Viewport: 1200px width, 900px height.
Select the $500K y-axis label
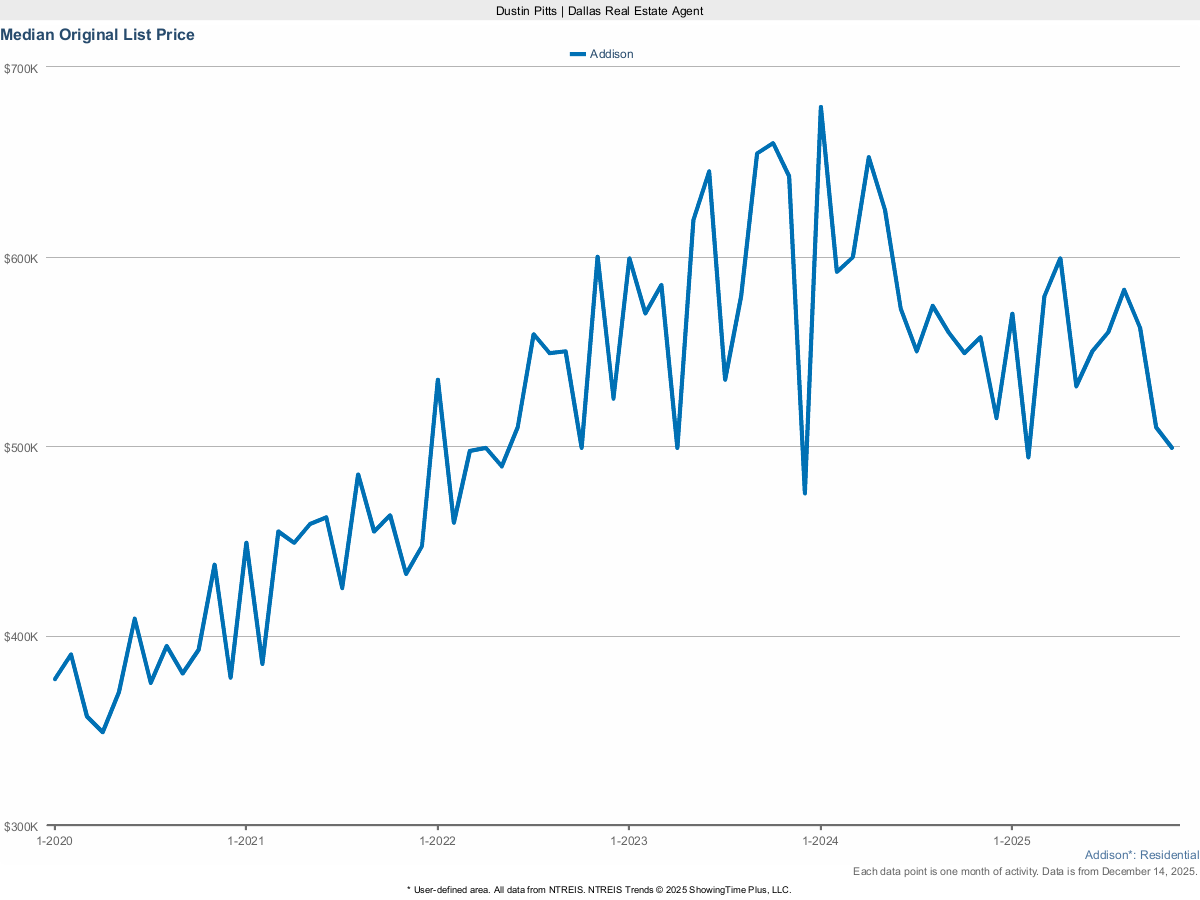click(20, 447)
